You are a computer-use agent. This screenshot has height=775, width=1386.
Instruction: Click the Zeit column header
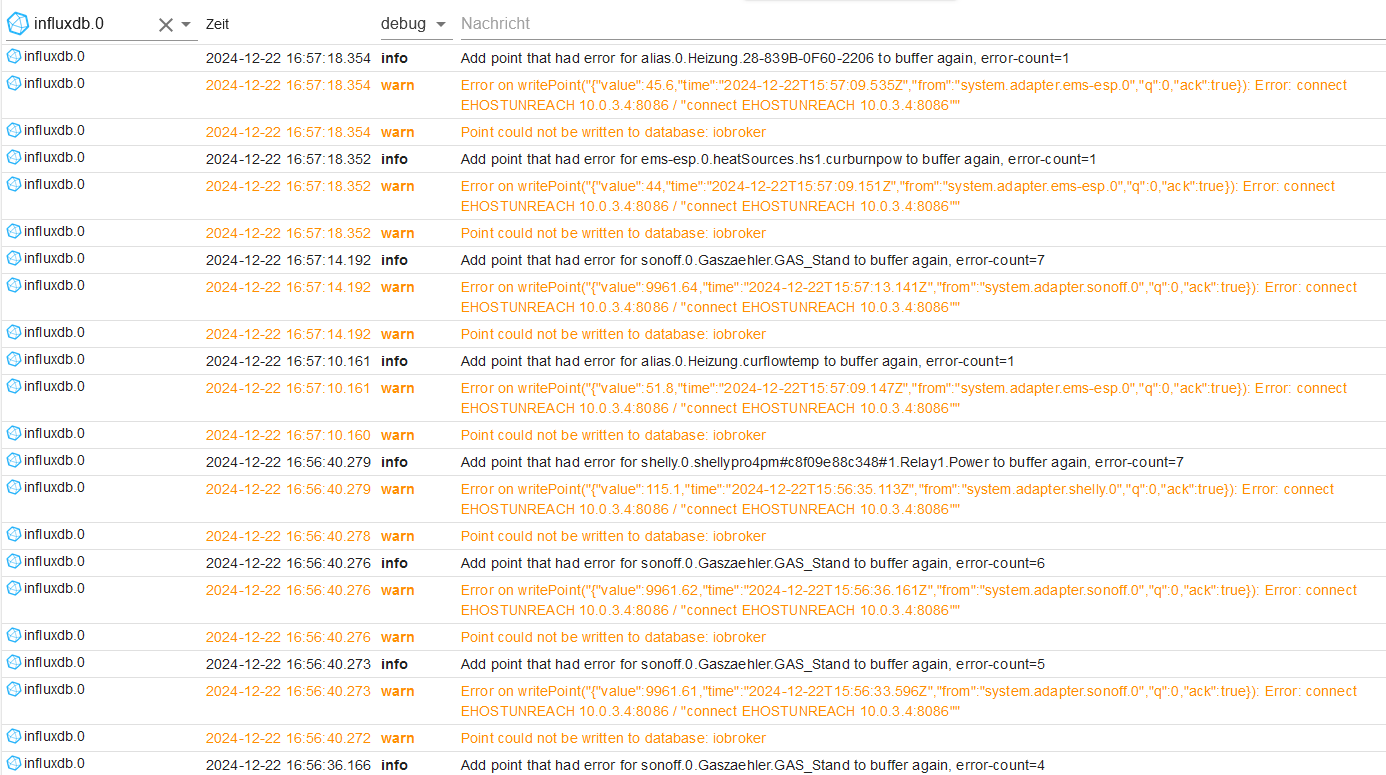[x=217, y=23]
